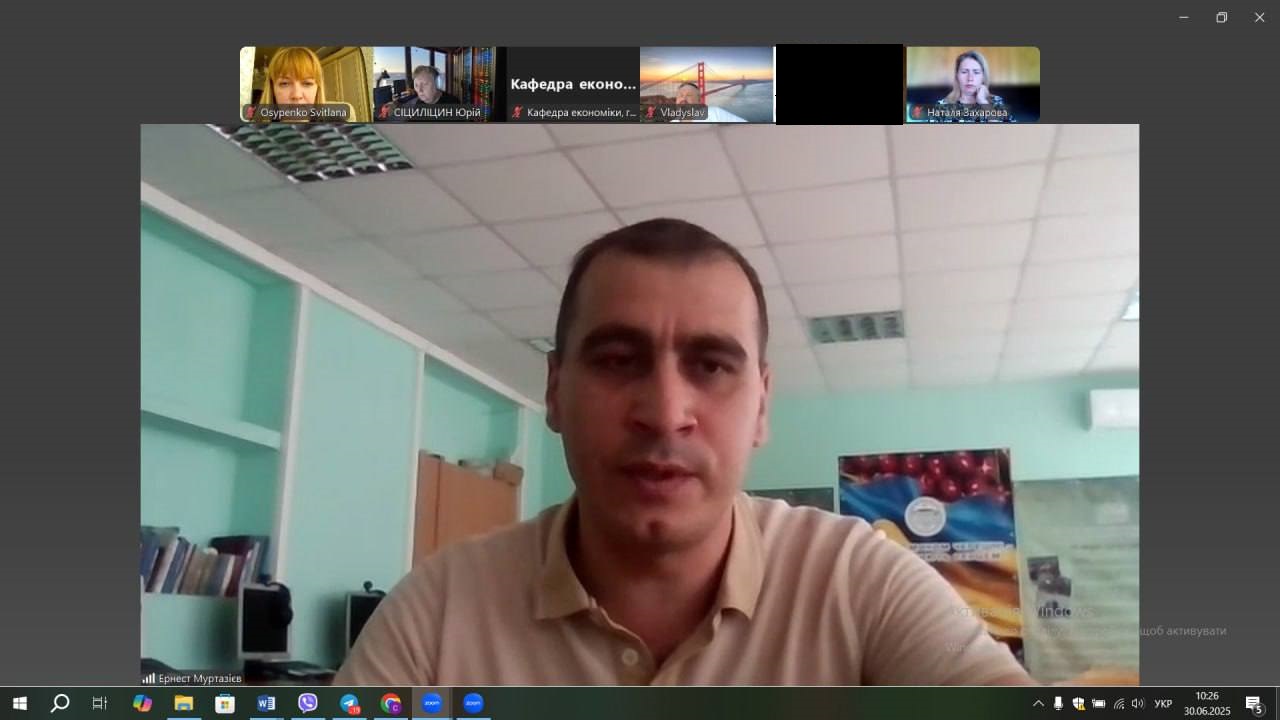Select Наталя Захарова video thumbnail

click(972, 84)
